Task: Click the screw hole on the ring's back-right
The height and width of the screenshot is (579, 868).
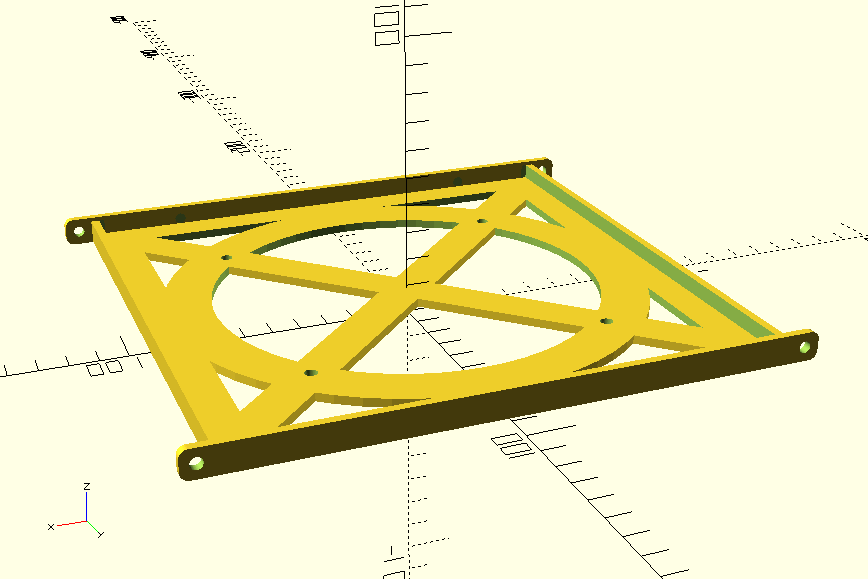Action: [x=481, y=221]
